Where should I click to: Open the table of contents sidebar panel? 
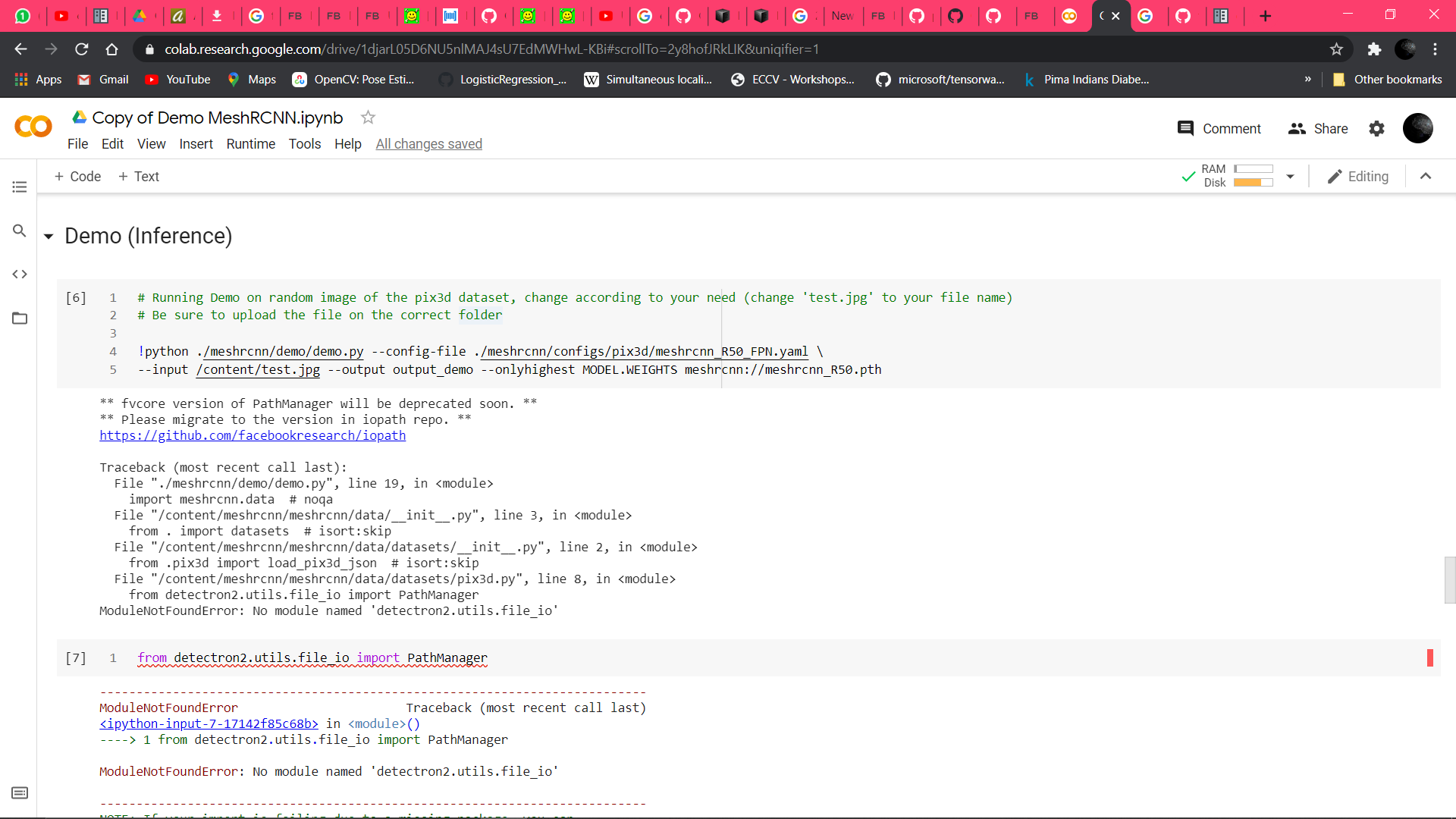[19, 187]
